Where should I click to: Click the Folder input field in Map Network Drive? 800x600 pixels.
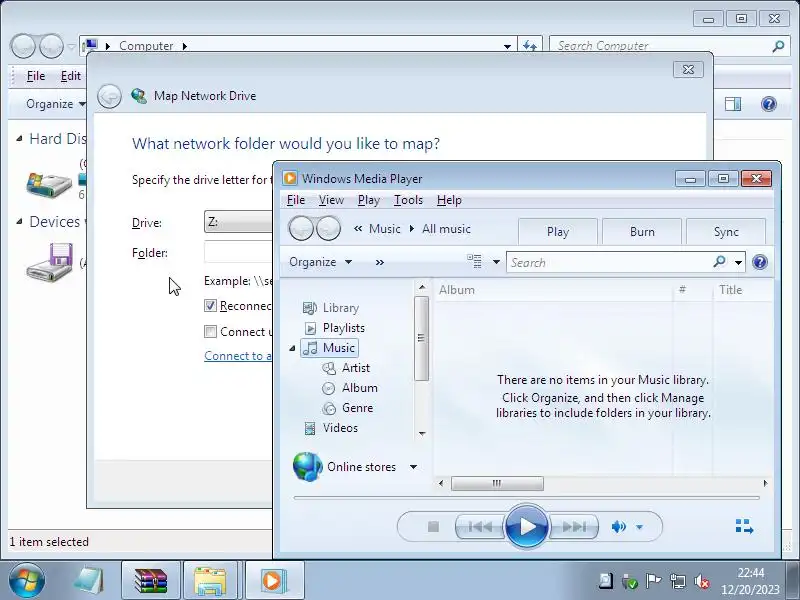238,252
